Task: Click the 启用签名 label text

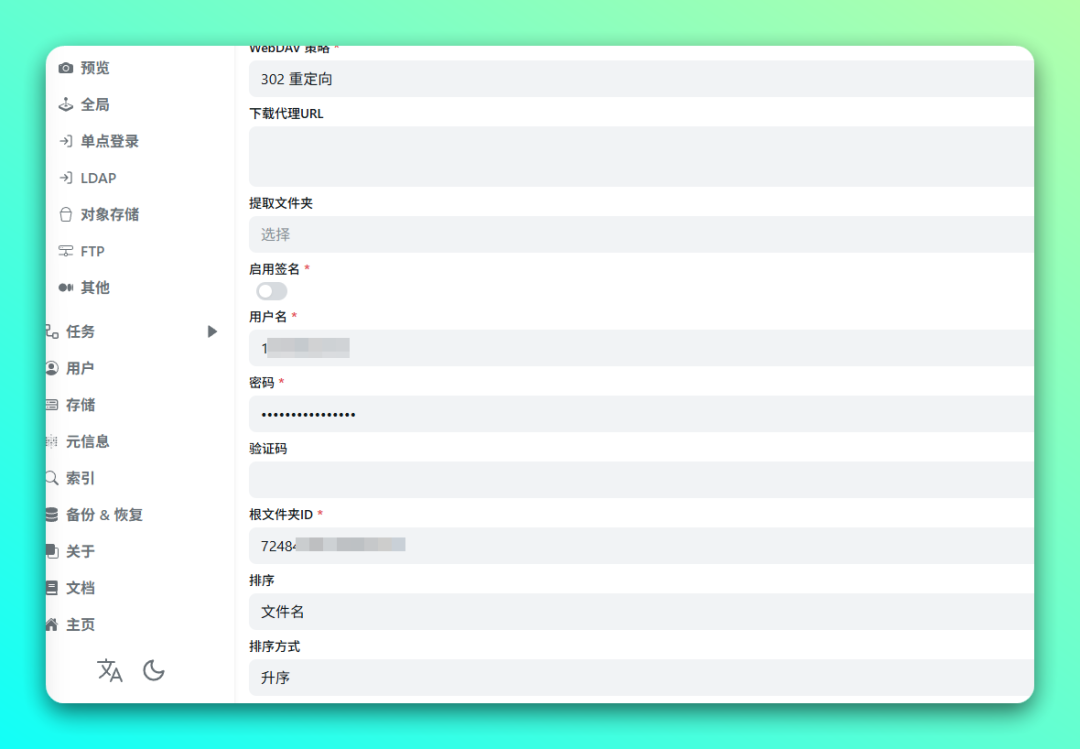Action: click(x=274, y=269)
